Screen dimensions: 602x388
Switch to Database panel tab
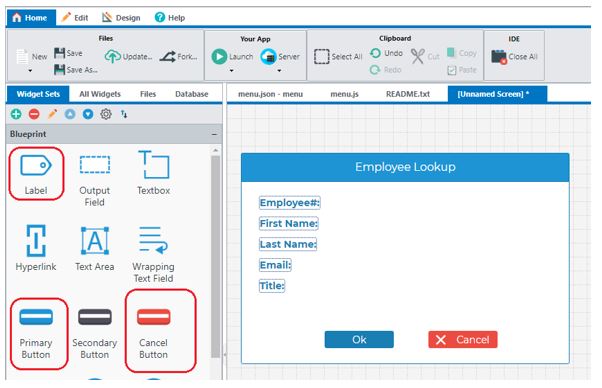pyautogui.click(x=192, y=94)
